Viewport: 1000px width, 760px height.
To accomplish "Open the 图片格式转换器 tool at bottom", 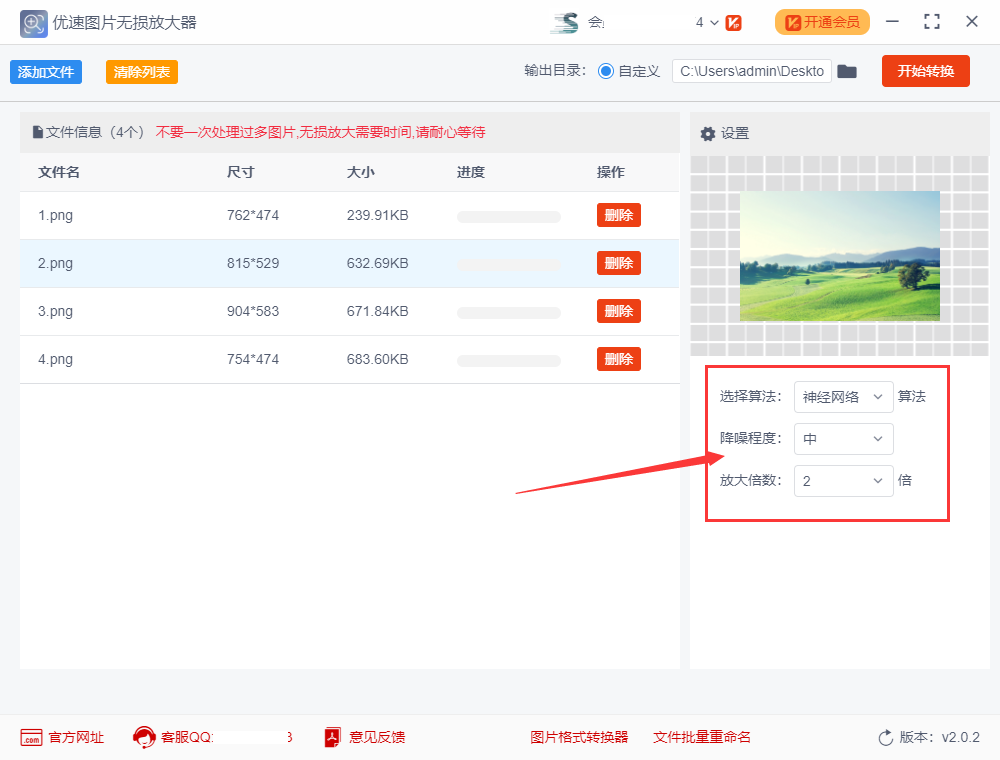I will pyautogui.click(x=578, y=737).
